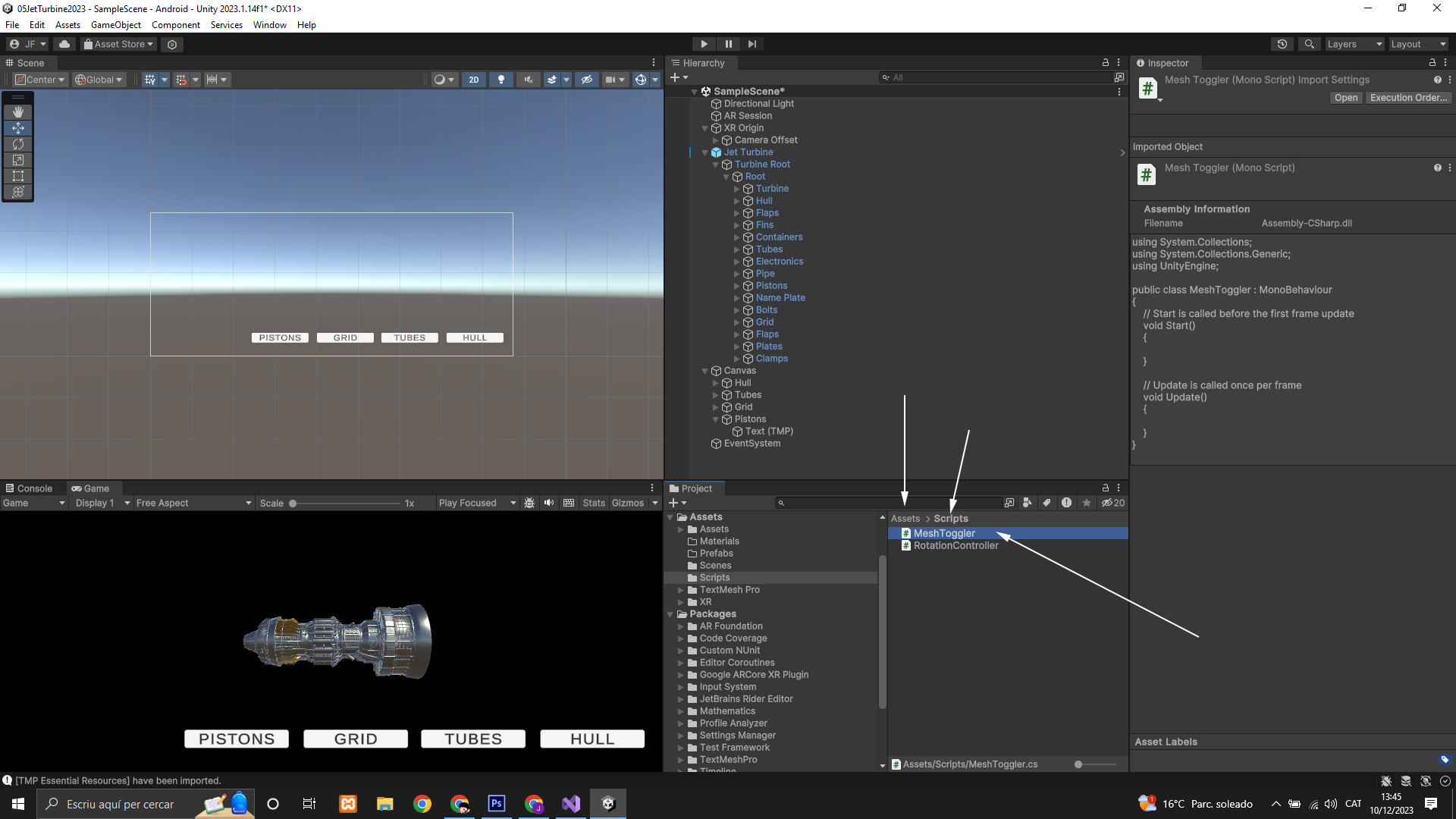The image size is (1456, 819).
Task: Toggle 2D mode in Scene view
Action: click(474, 80)
